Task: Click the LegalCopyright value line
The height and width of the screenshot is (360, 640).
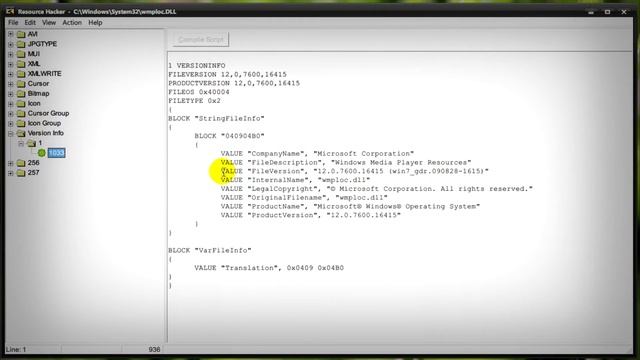Action: (377, 189)
